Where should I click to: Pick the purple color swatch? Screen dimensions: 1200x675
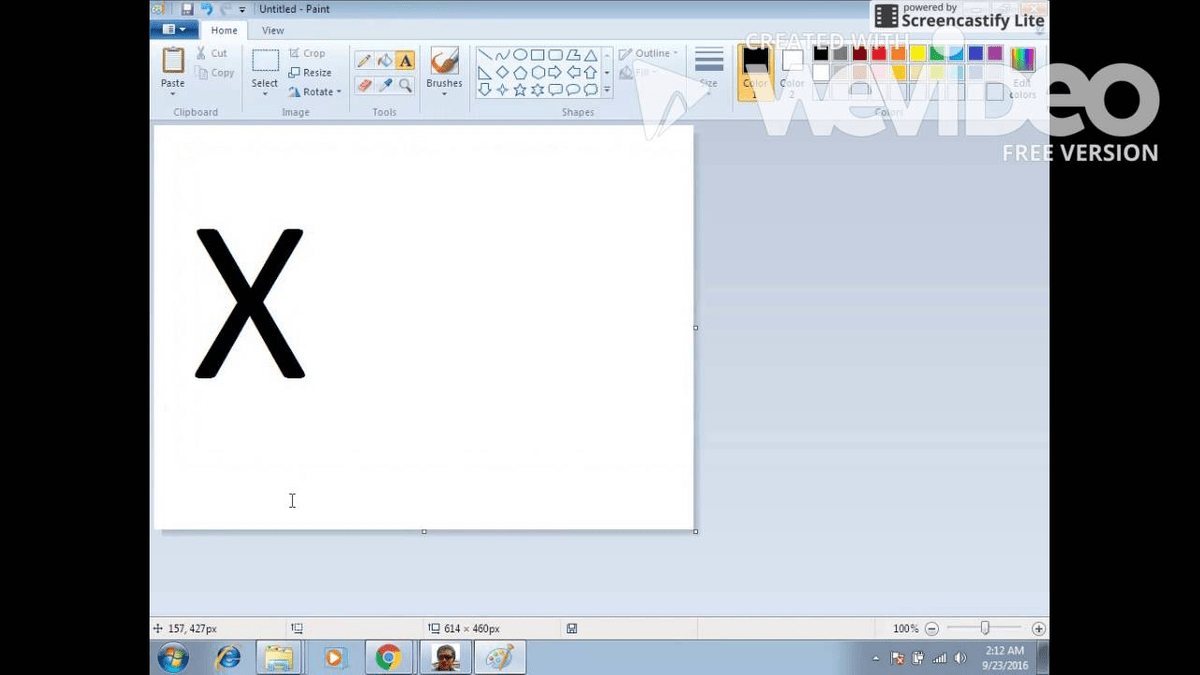coord(995,53)
